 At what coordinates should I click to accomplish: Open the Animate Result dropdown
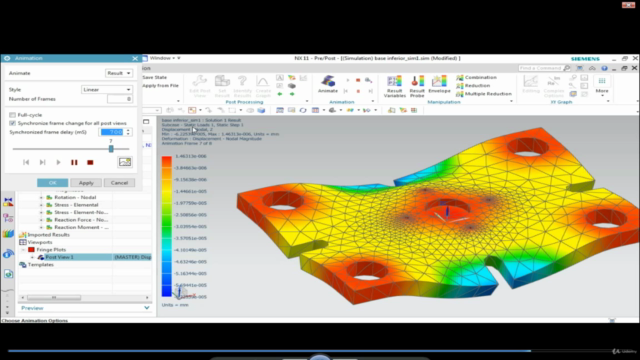click(x=119, y=73)
